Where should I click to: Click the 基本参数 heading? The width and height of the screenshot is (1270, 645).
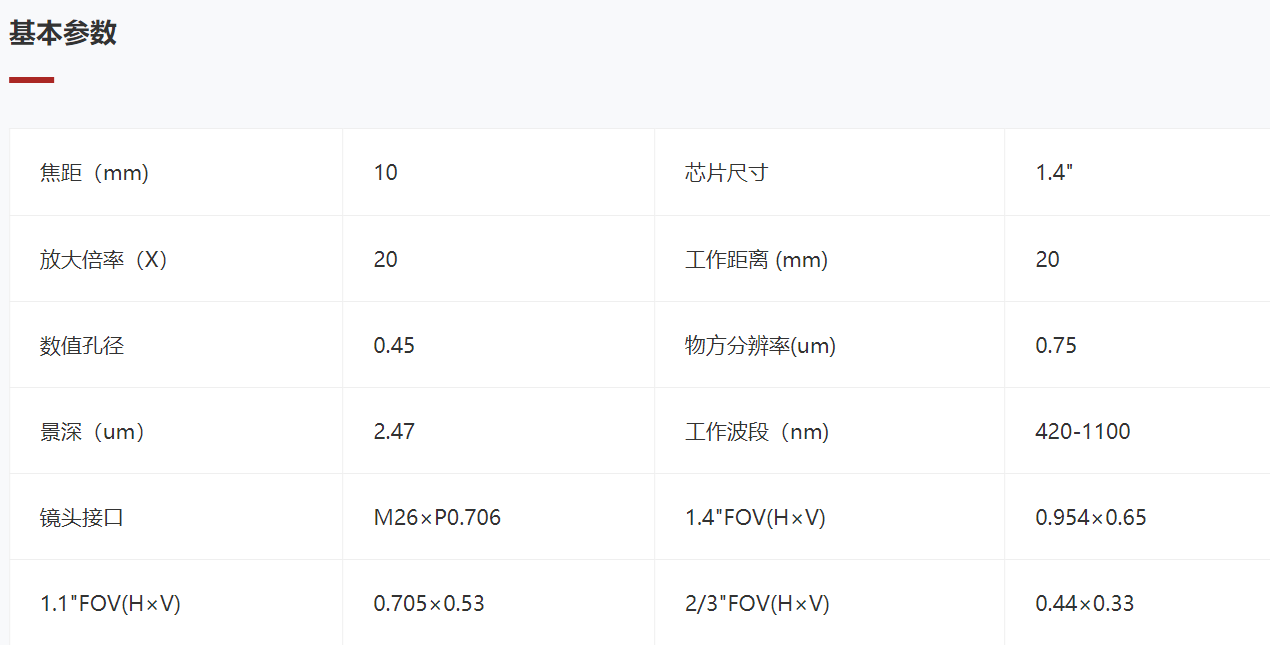[63, 33]
